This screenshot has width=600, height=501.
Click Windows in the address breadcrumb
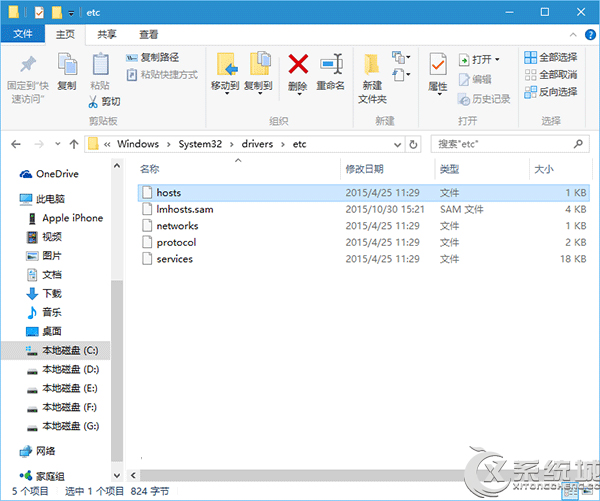(138, 144)
